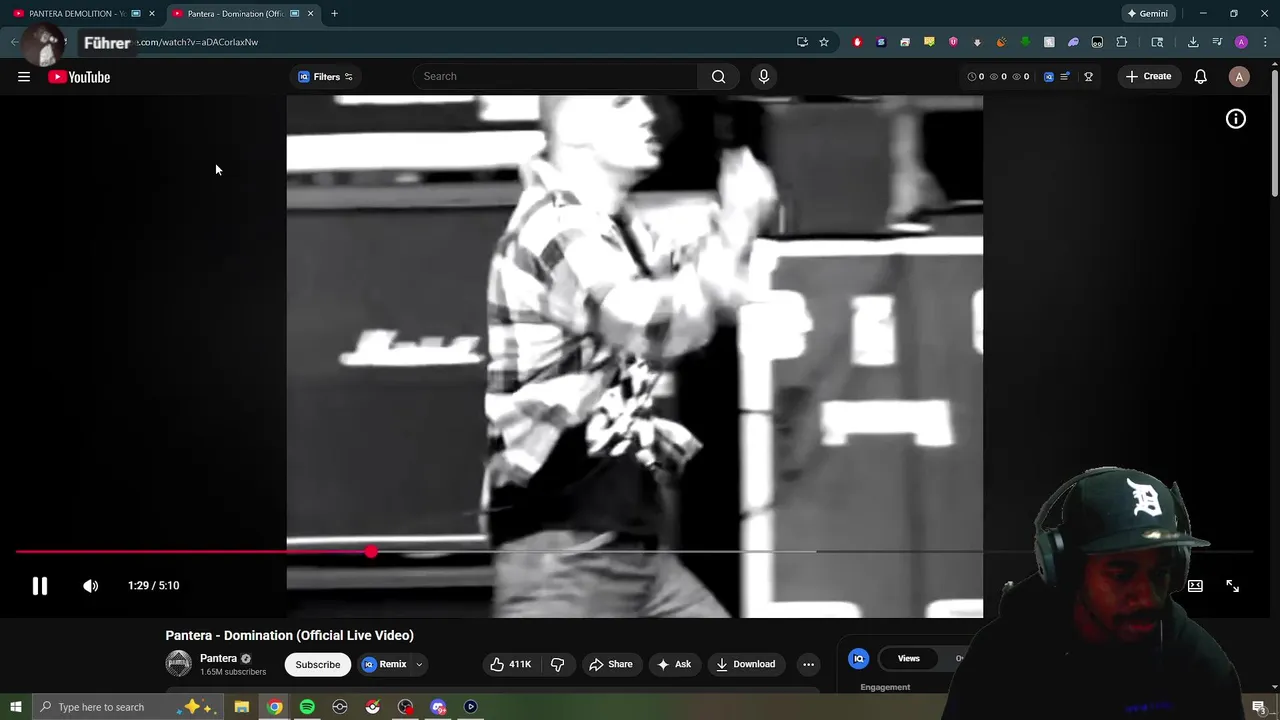
Task: Open the Create menu
Action: tap(1148, 77)
